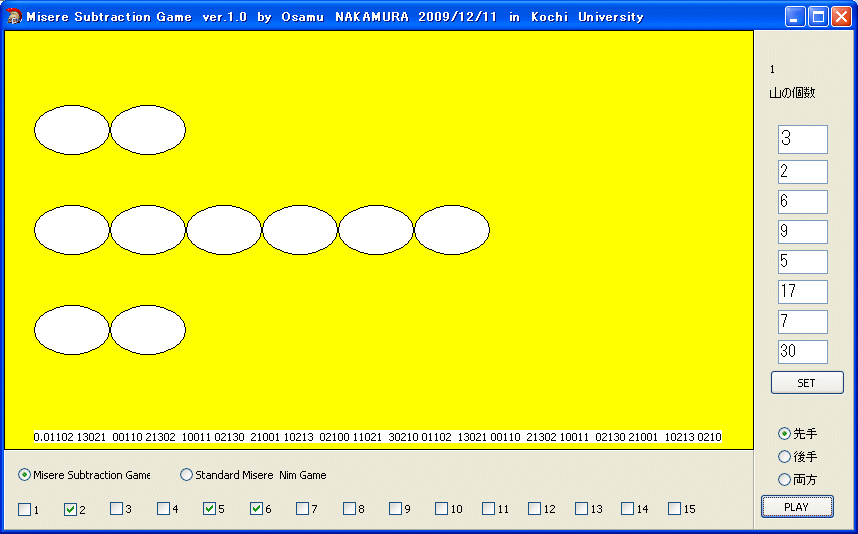Click the input field containing 5

pos(803,262)
